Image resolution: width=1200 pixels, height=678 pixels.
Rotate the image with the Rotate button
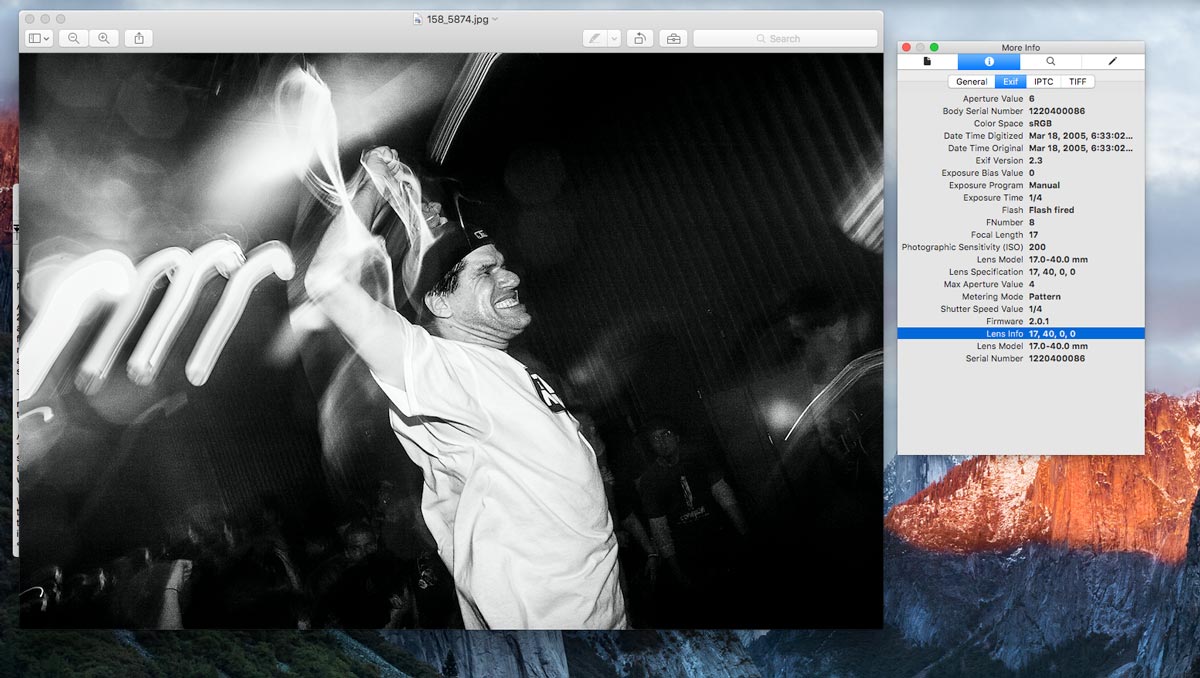point(639,38)
